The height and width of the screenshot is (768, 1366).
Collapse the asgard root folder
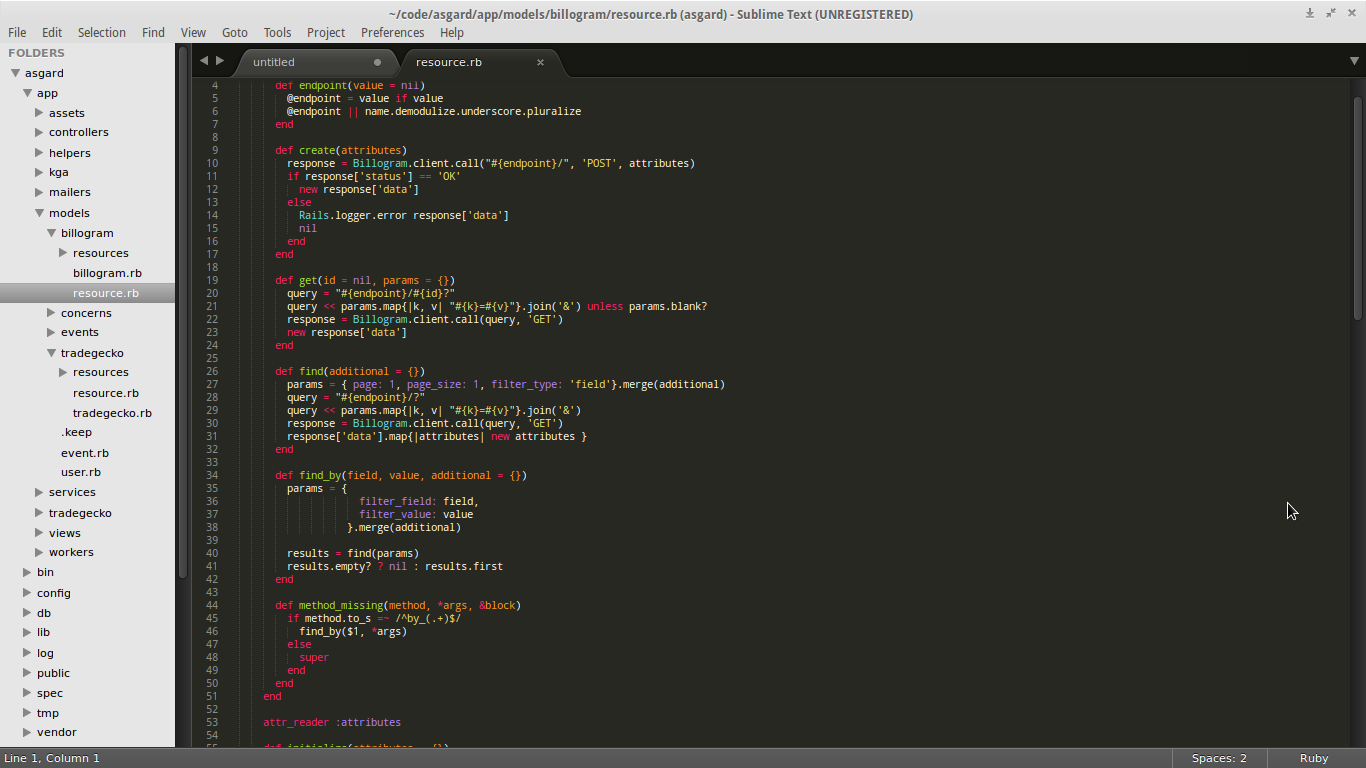coord(16,73)
